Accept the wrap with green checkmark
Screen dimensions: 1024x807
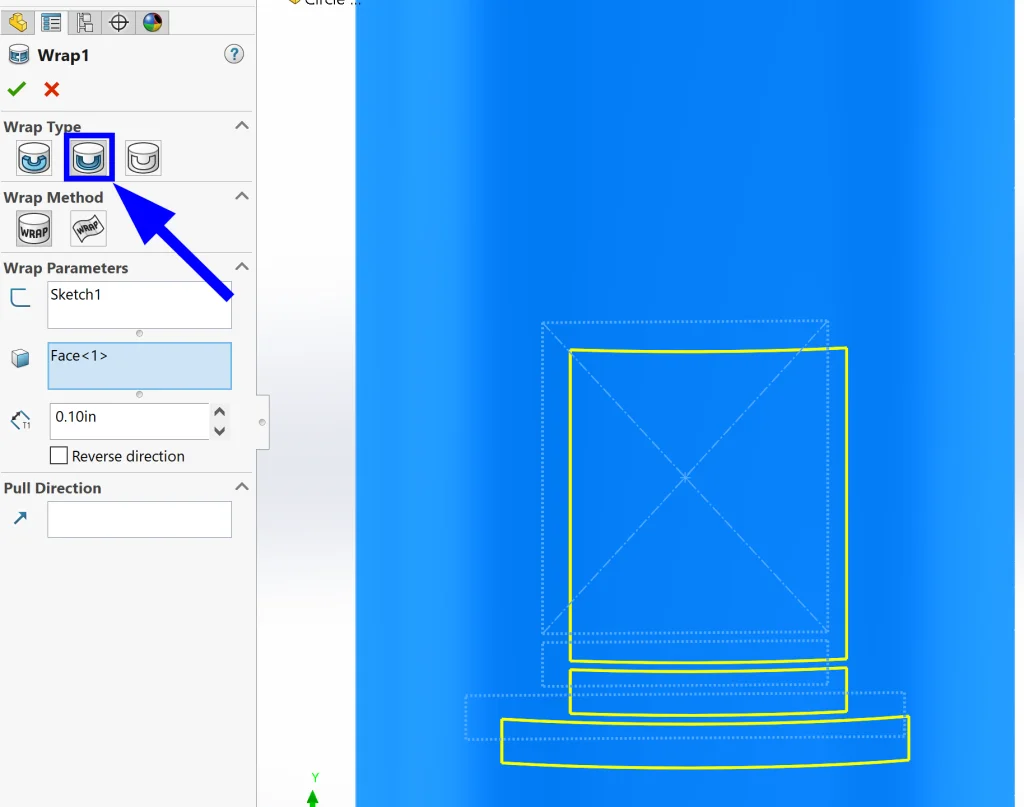point(17,89)
